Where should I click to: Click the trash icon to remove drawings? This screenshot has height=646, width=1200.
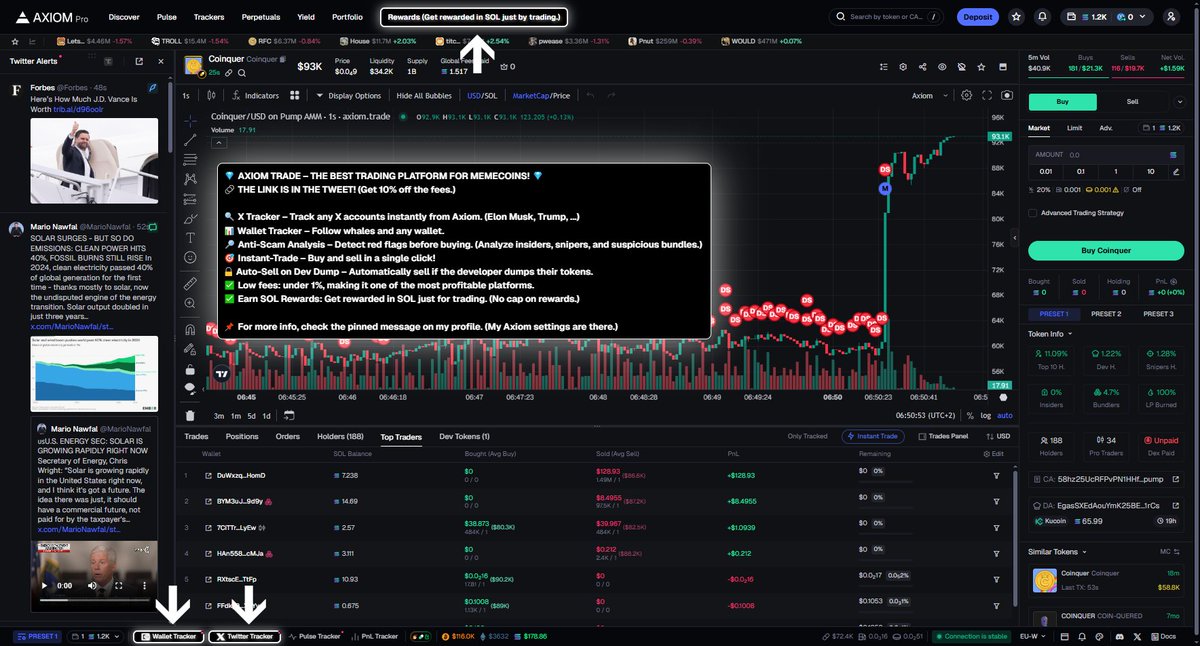[190, 415]
